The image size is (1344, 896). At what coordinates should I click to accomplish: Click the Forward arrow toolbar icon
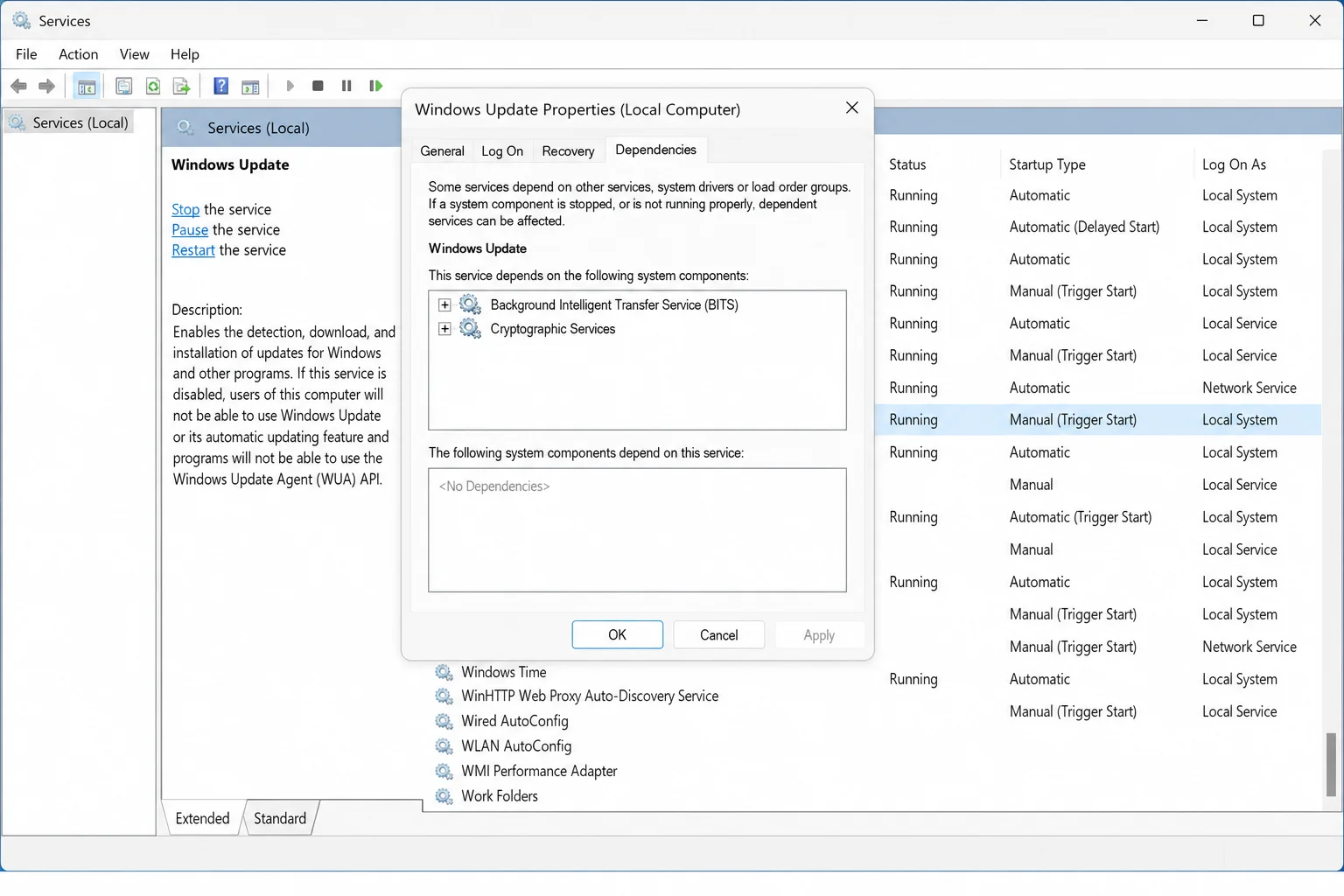pos(47,86)
